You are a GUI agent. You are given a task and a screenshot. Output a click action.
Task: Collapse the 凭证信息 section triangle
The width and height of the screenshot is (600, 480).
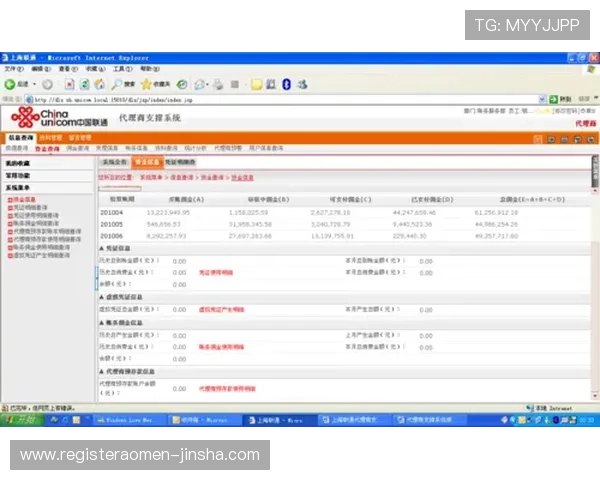pos(100,247)
